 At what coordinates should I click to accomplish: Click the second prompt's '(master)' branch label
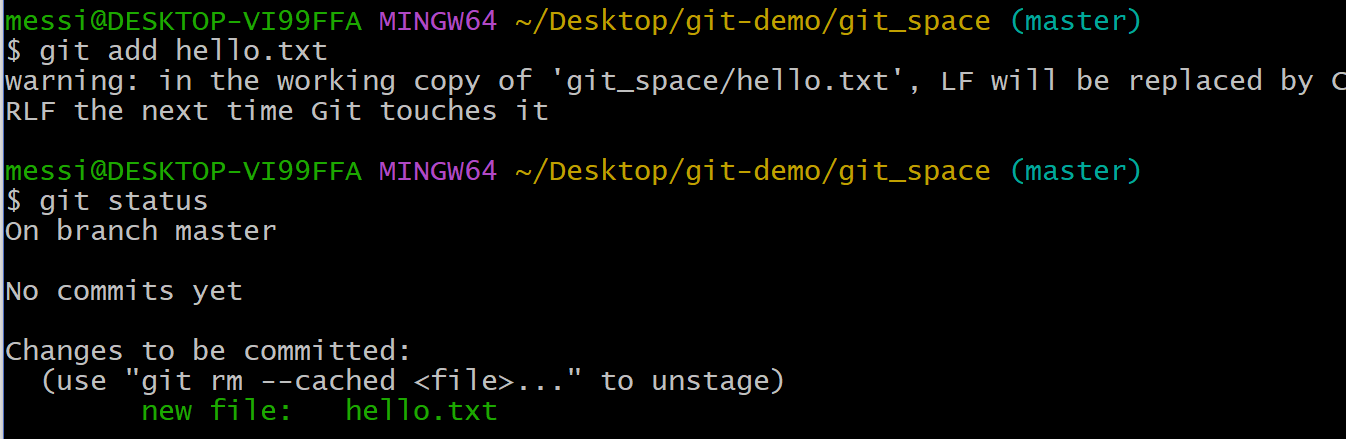tap(1075, 171)
